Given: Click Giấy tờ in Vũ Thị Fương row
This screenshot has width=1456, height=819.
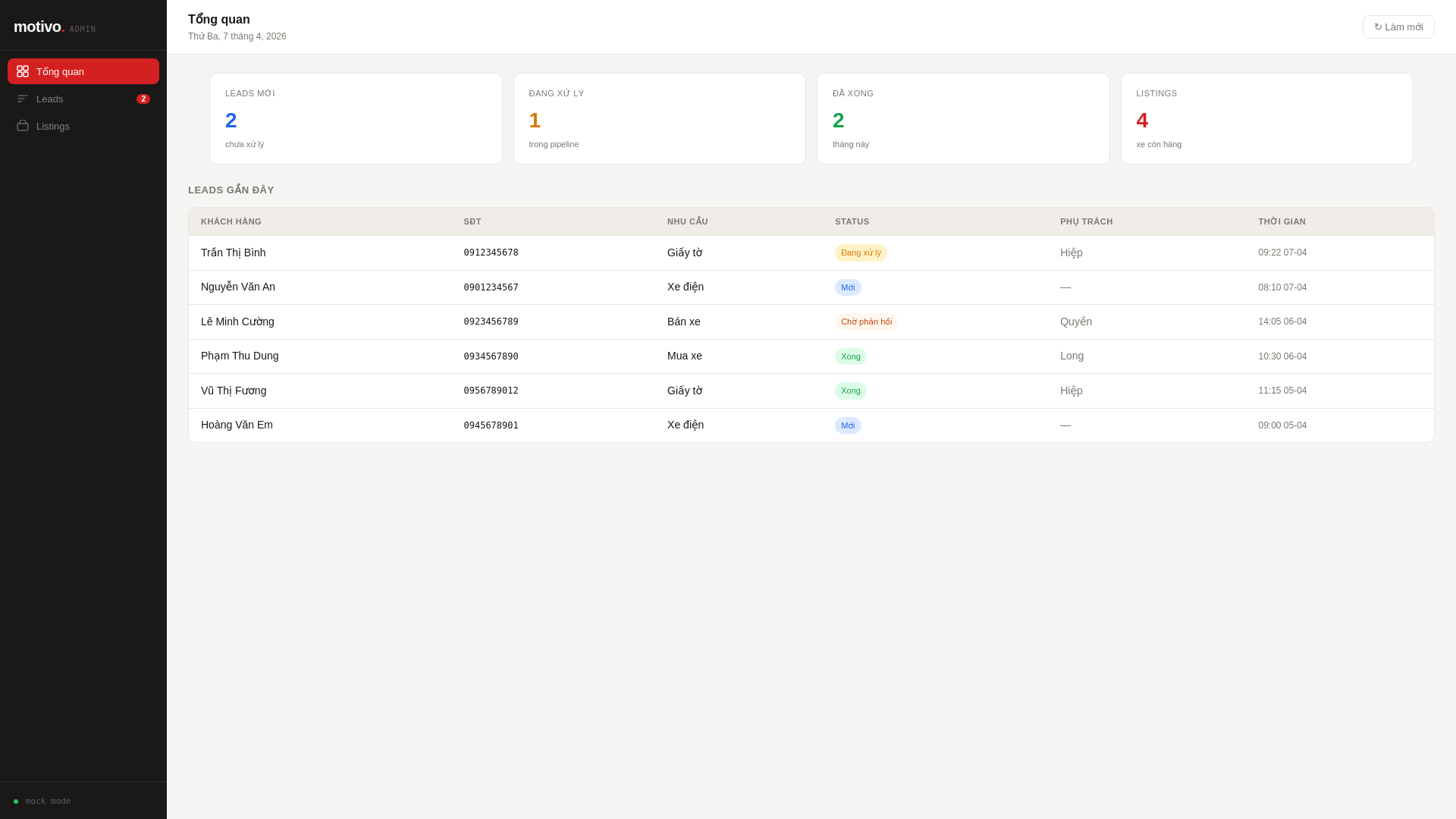Looking at the screenshot, I should (x=685, y=391).
